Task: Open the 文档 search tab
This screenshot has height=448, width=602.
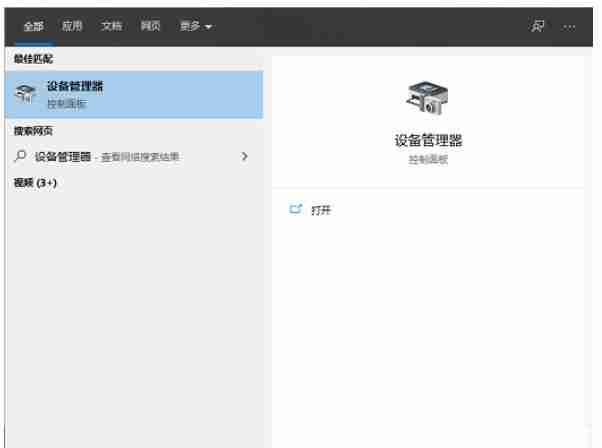Action: pyautogui.click(x=111, y=26)
